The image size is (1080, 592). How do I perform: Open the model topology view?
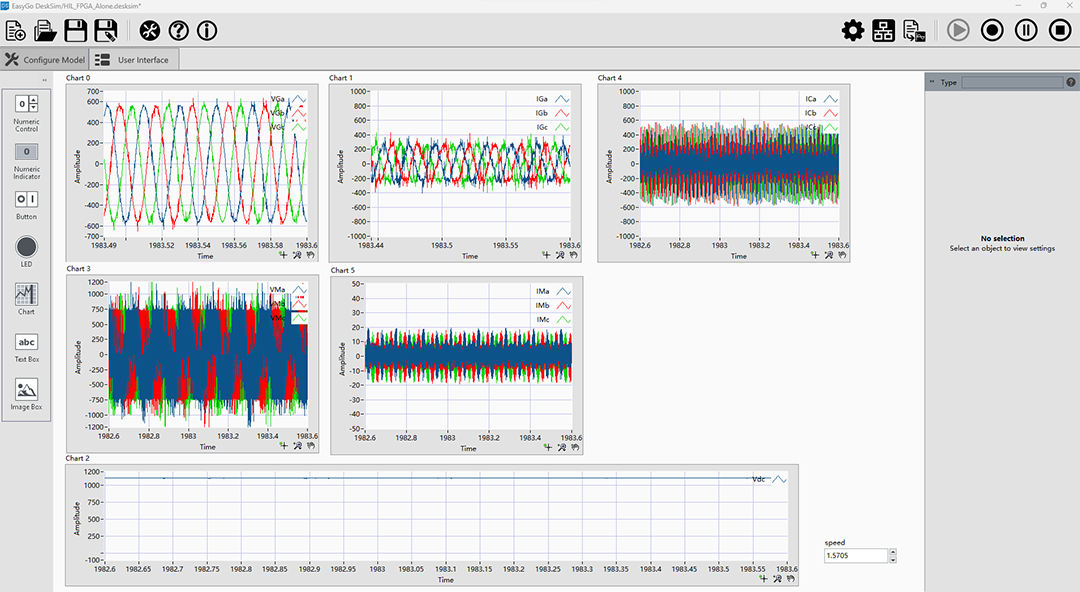[882, 30]
